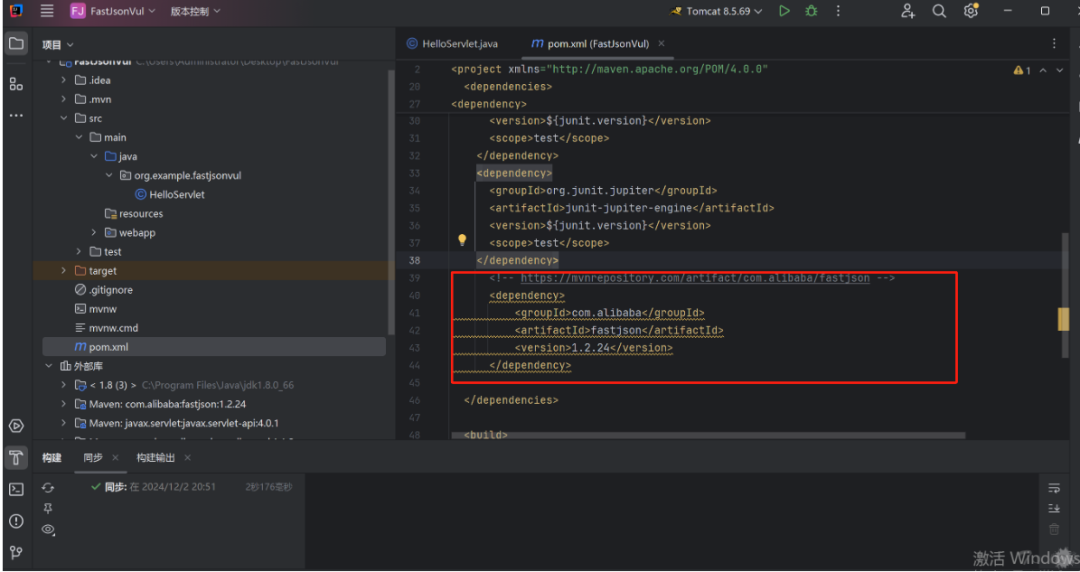Collapse the java source folder
Image resolution: width=1080 pixels, height=572 pixels.
[94, 156]
